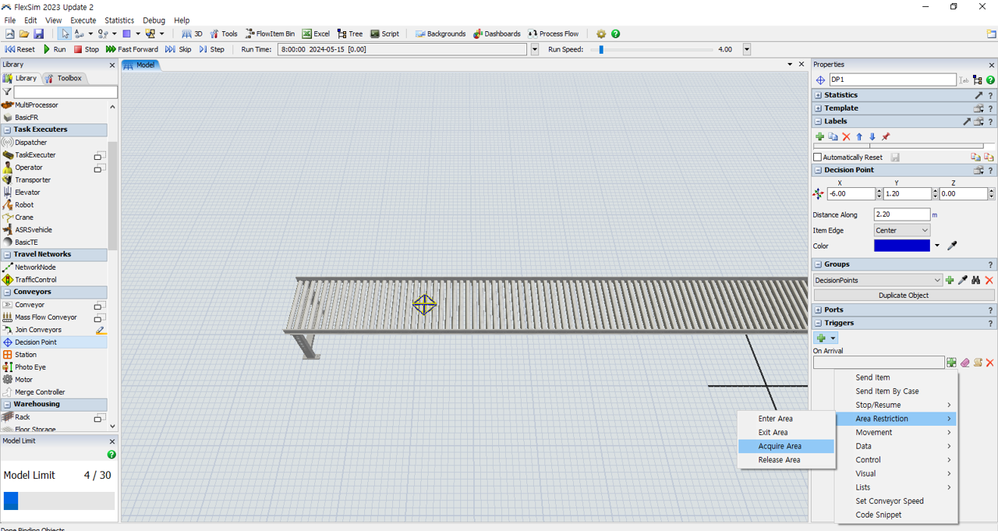The image size is (998, 531).
Task: Pin label with the red pin icon
Action: pyautogui.click(x=885, y=137)
